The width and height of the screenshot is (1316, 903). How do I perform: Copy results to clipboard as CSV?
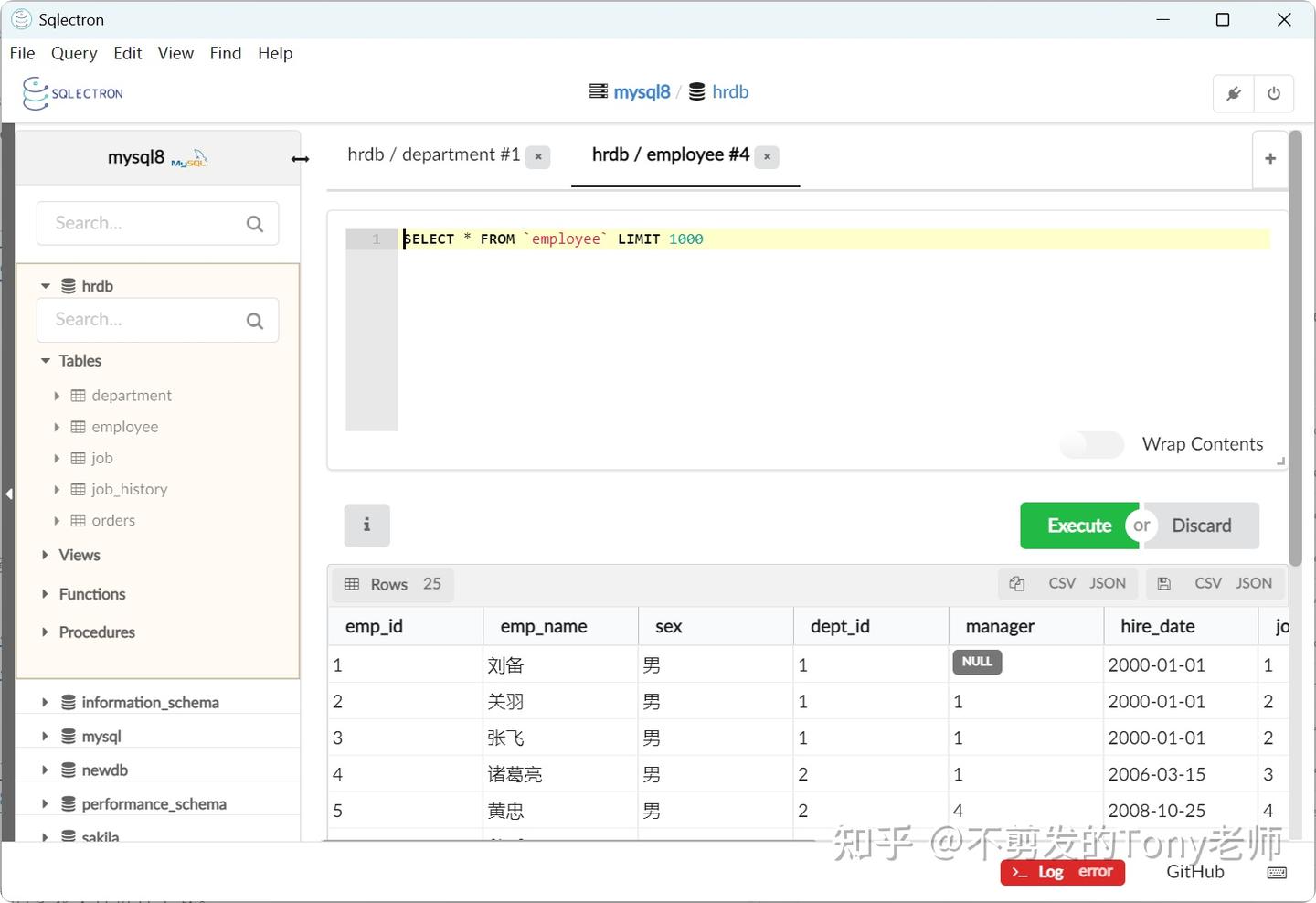[1062, 583]
